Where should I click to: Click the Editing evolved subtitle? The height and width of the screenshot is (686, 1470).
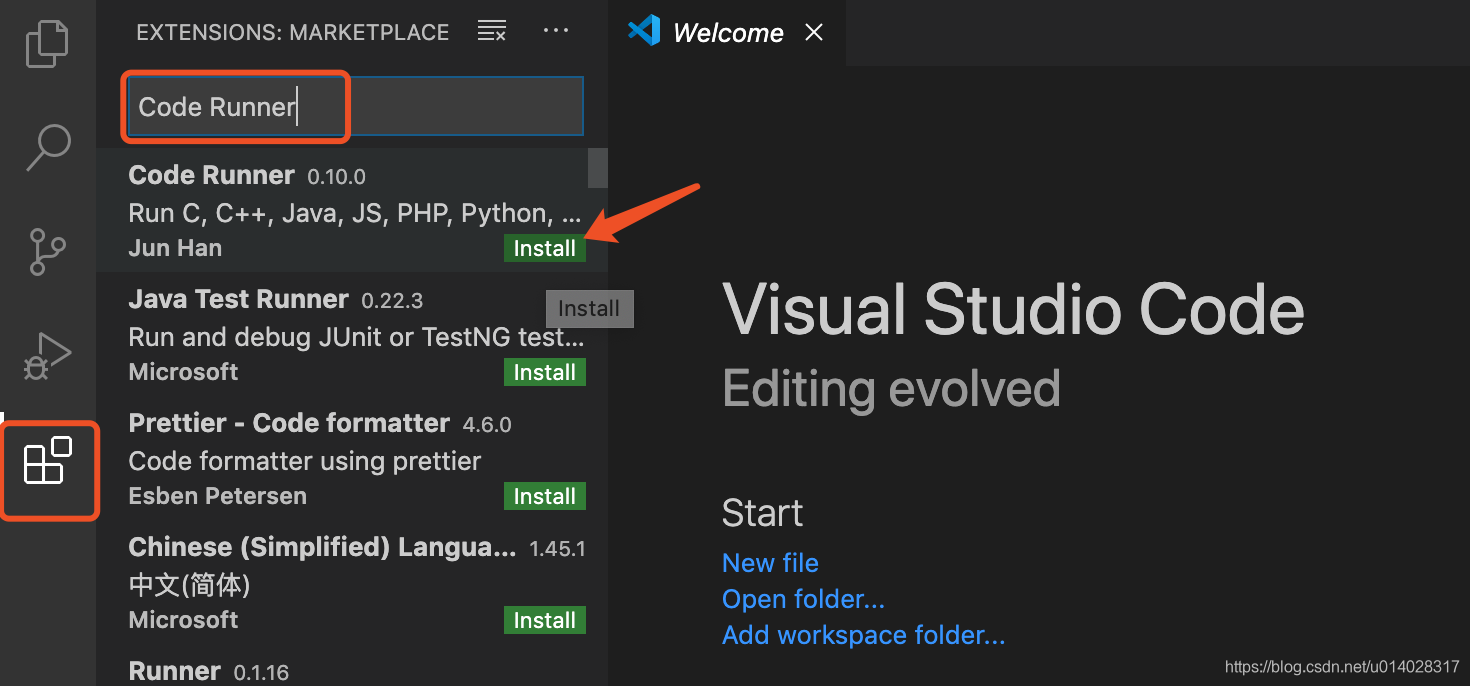pyautogui.click(x=891, y=388)
